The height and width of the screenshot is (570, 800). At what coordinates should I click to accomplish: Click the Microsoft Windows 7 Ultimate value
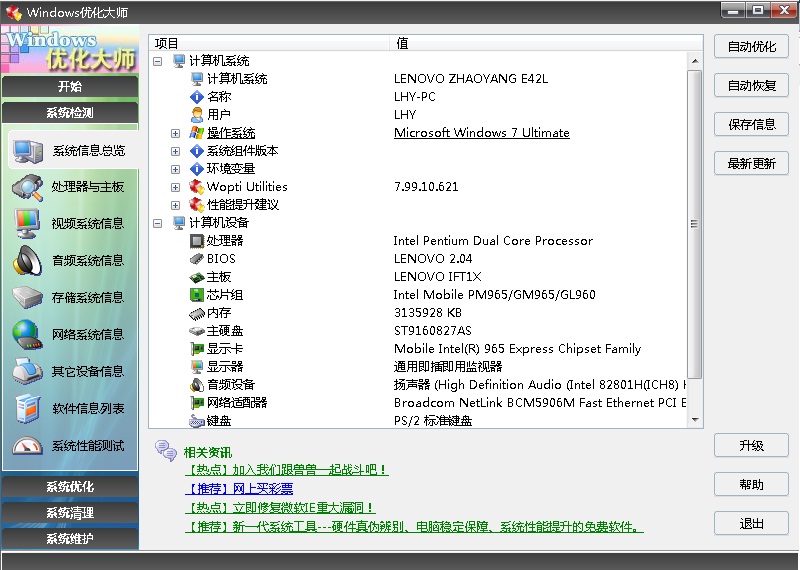pyautogui.click(x=482, y=133)
